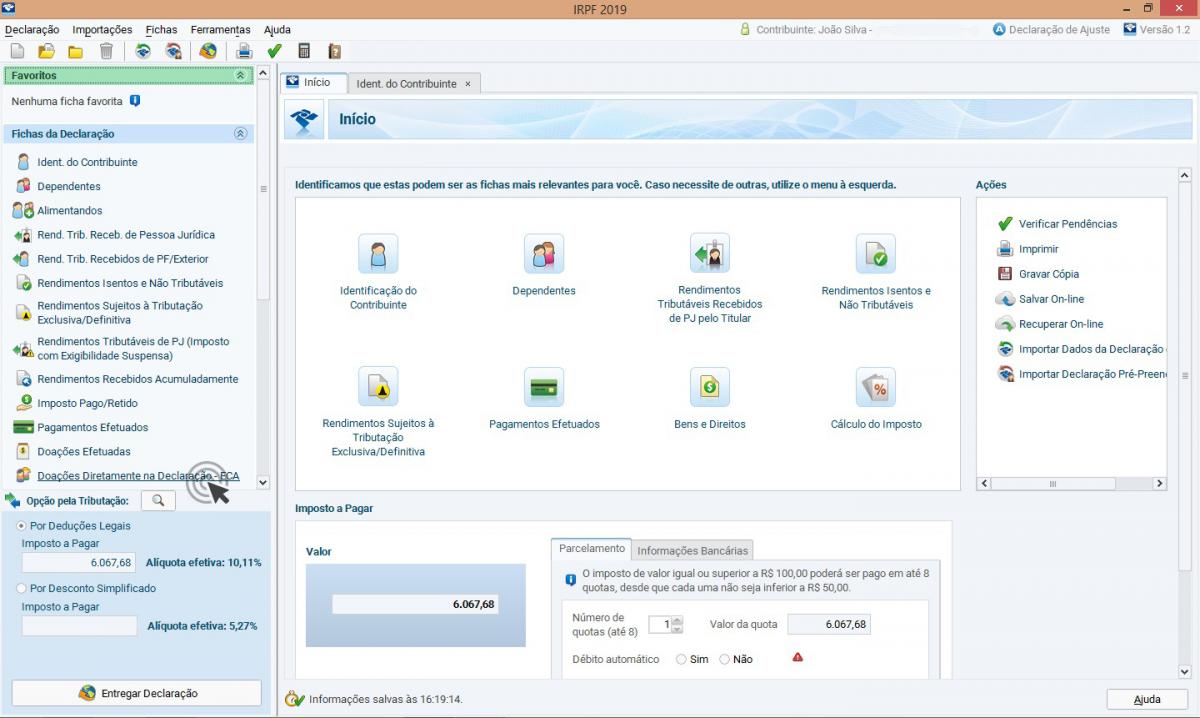1200x718 pixels.
Task: Click Importar Declaração Pré-Preenchida action
Action: tap(1081, 374)
